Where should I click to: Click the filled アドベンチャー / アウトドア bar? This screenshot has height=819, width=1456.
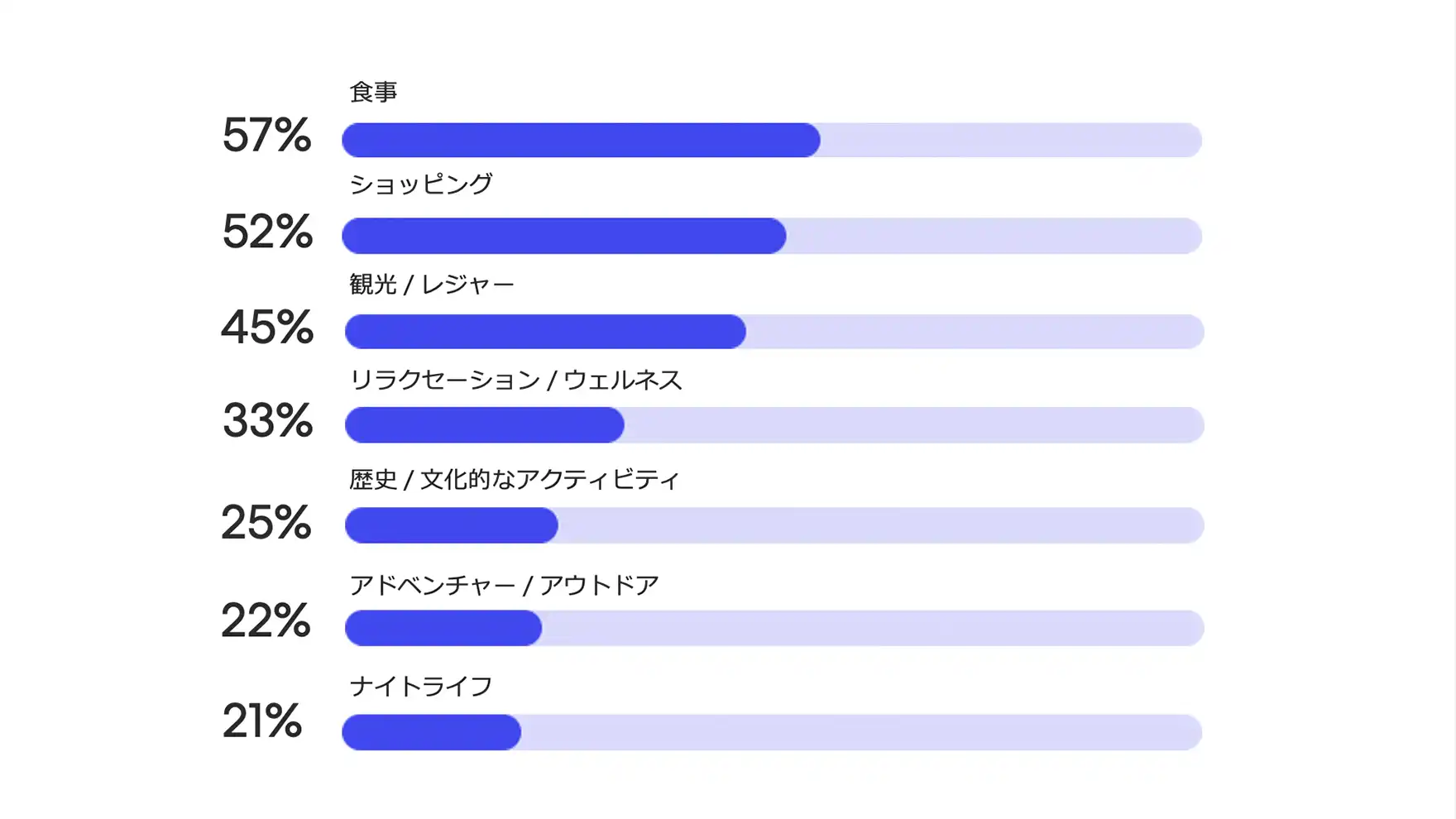point(443,628)
